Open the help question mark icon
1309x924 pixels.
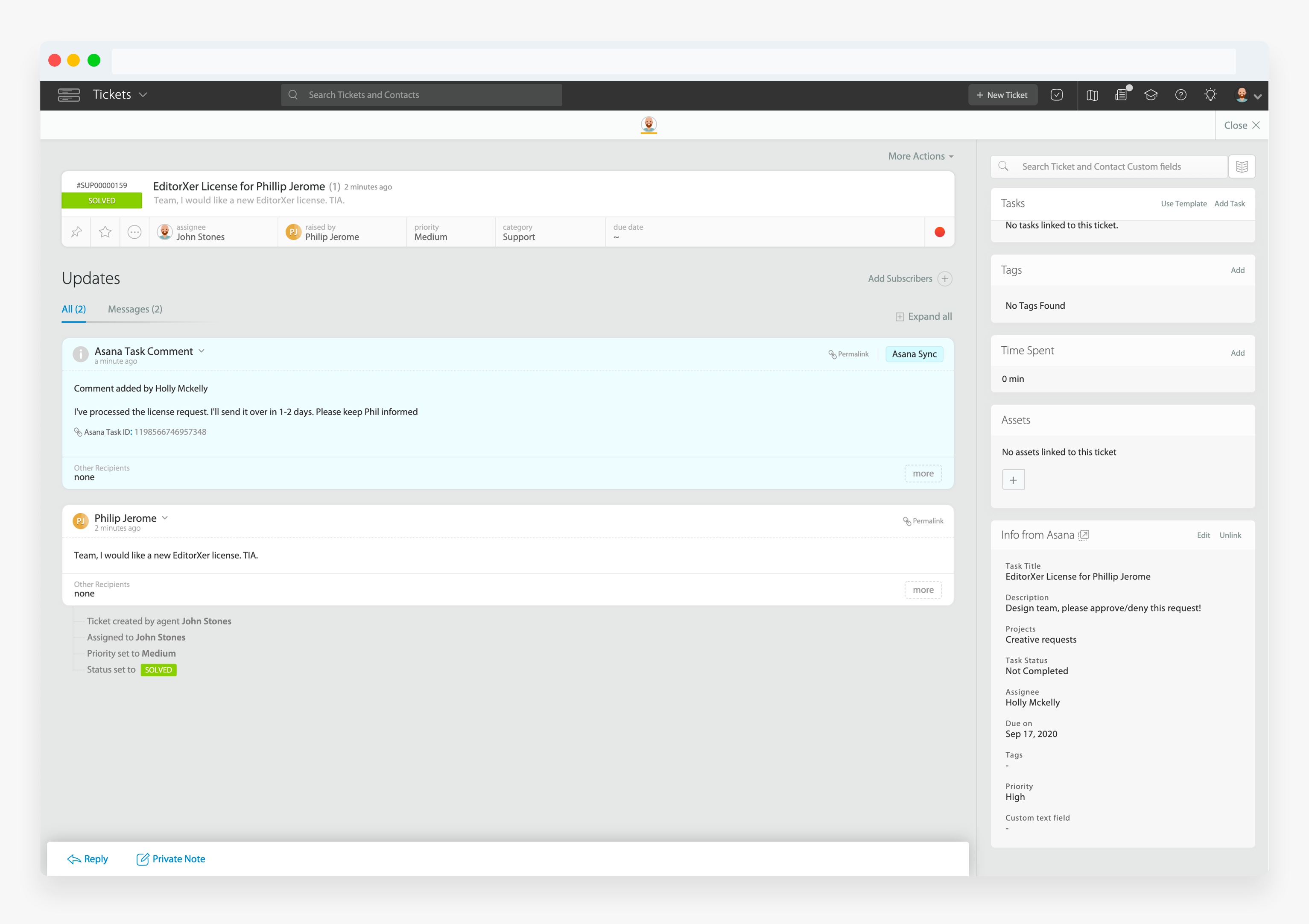(x=1181, y=95)
